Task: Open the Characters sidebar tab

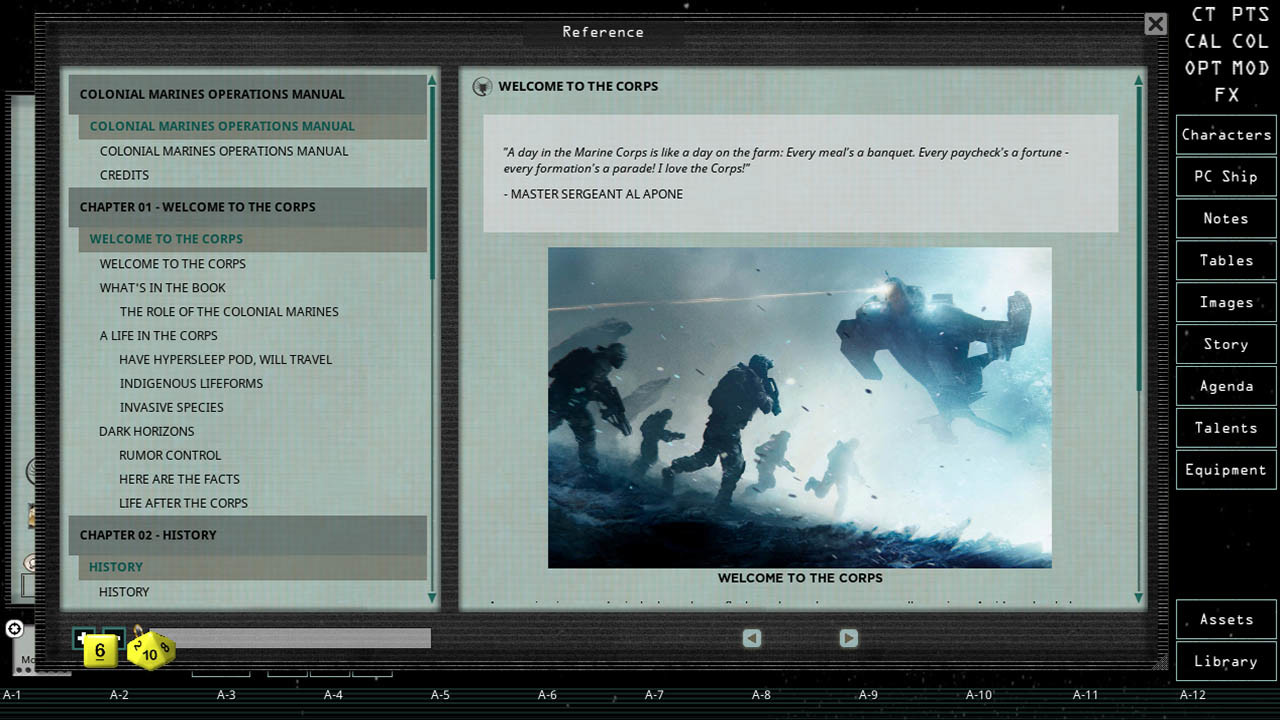Action: click(x=1226, y=135)
